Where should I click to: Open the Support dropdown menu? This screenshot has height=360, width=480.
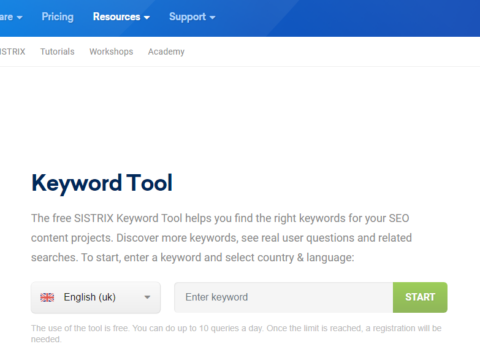click(192, 17)
